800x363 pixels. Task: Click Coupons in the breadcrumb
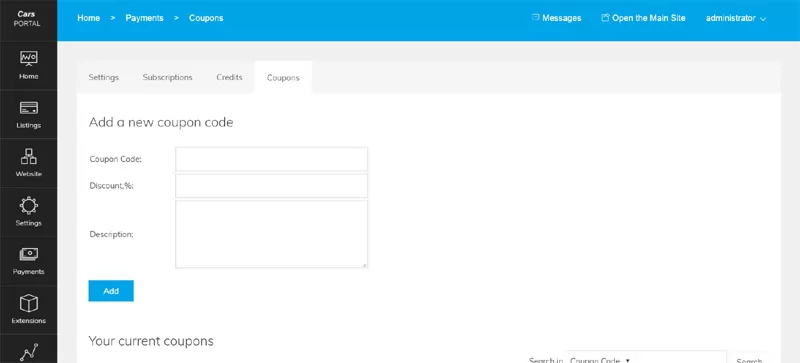click(206, 18)
